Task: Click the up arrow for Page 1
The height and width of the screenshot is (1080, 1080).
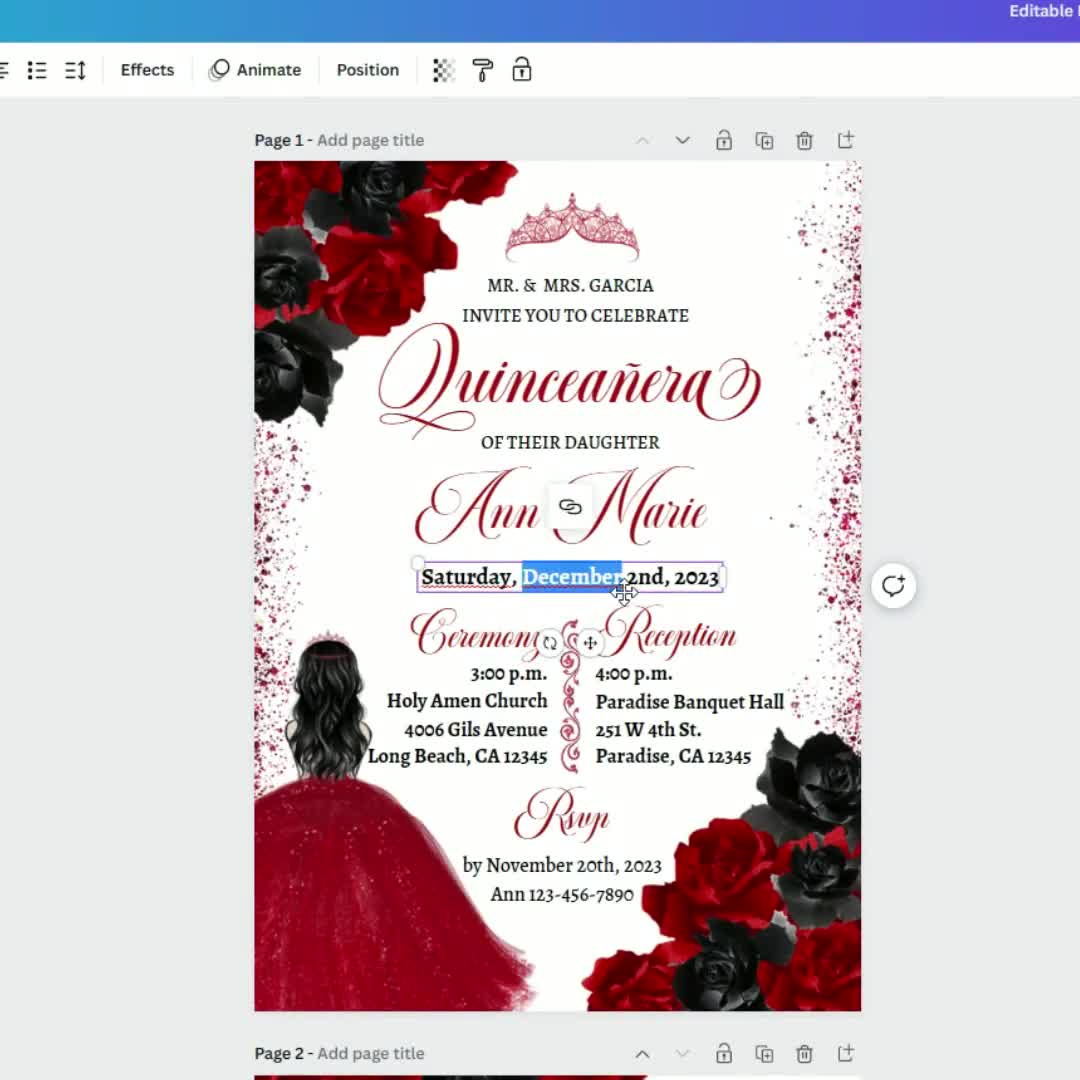Action: point(642,140)
